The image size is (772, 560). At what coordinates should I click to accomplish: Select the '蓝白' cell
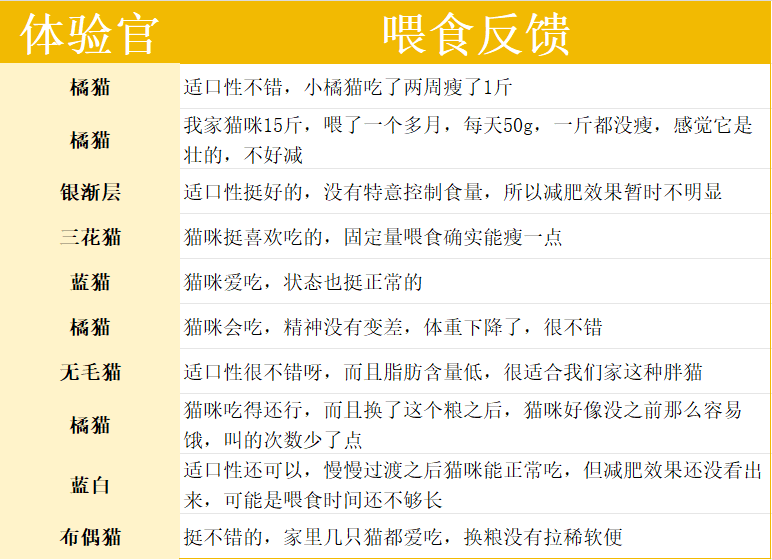point(90,485)
